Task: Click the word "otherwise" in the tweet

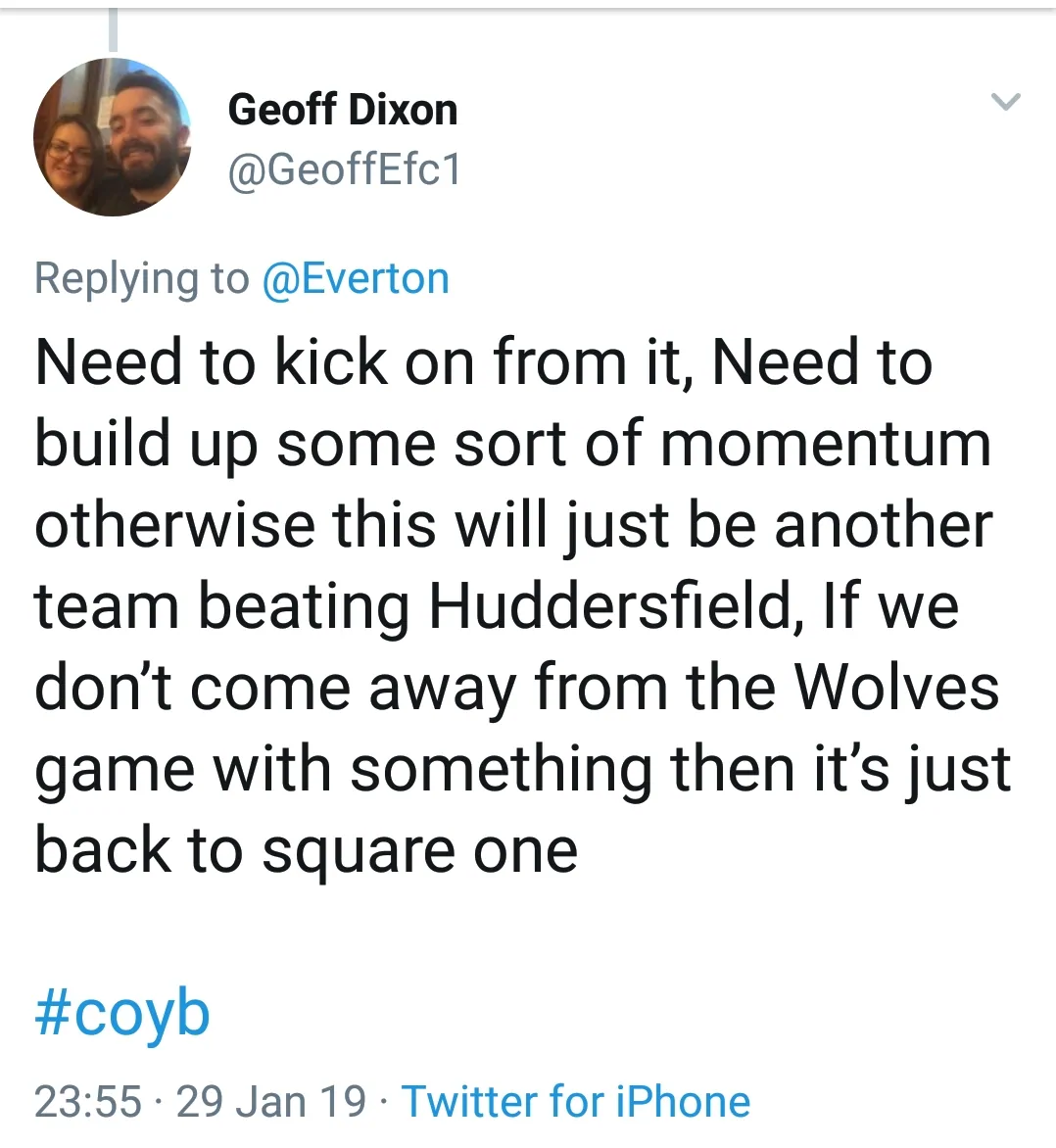Action: (174, 525)
